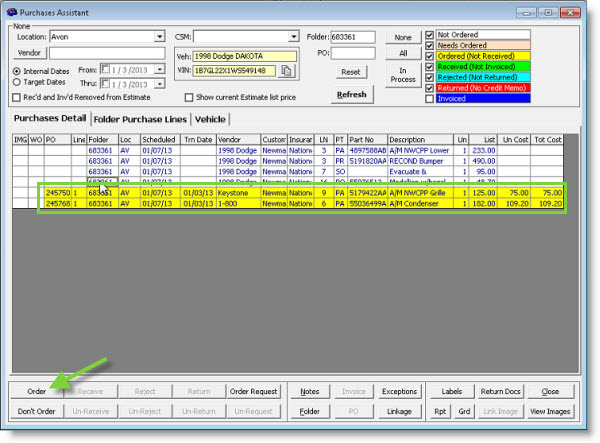Uncheck Received (Not Invoiced) filter
This screenshot has width=600, height=443.
429,67
